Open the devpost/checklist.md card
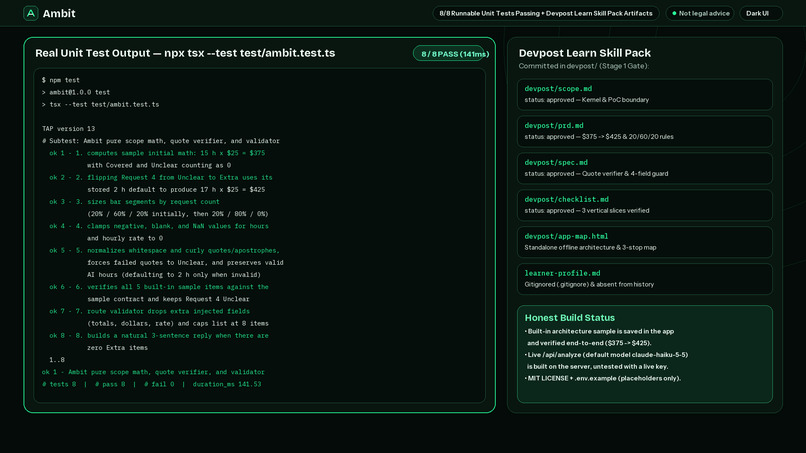The image size is (806, 453). (645, 205)
